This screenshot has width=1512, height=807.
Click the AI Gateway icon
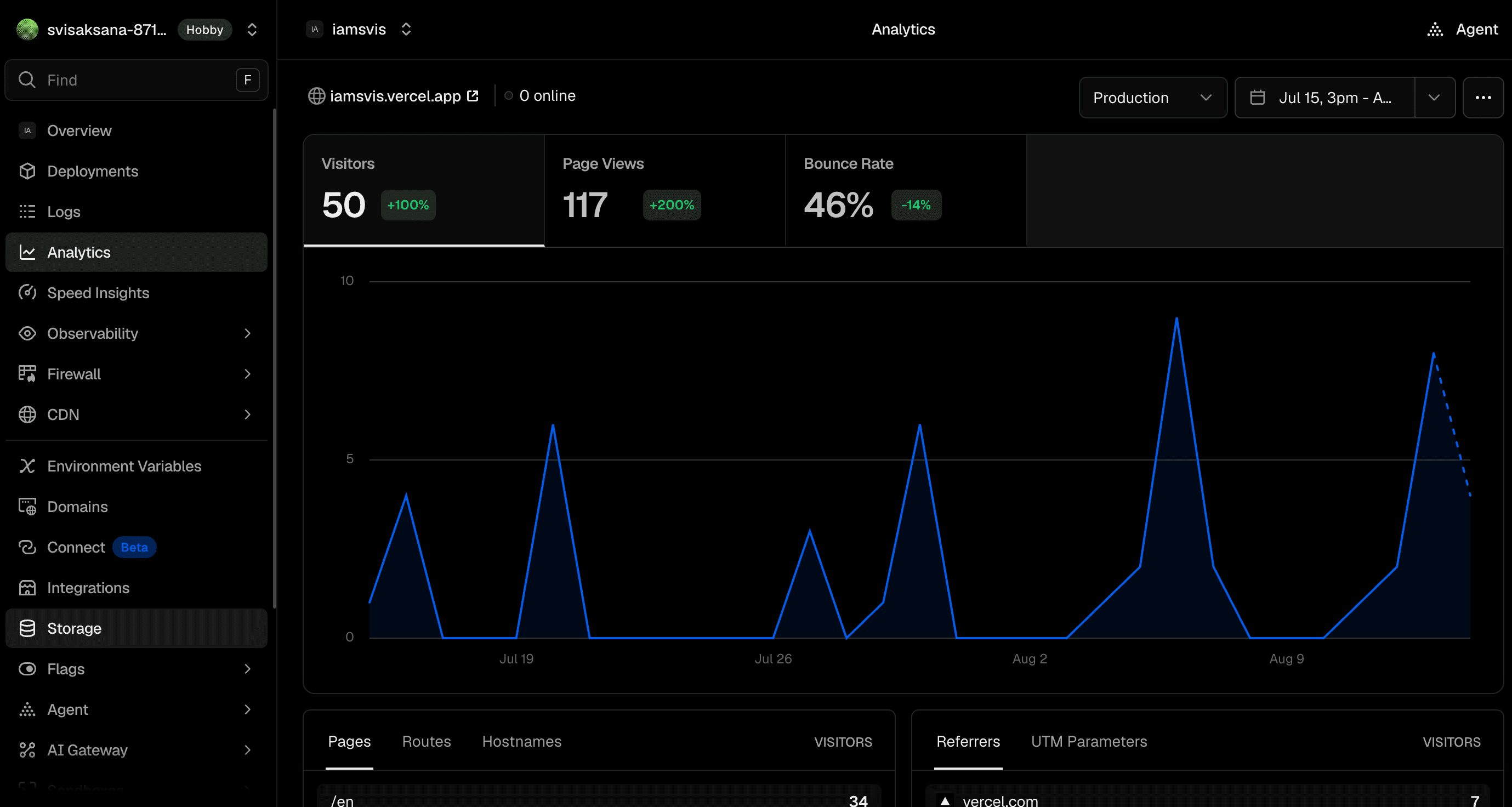tap(27, 749)
